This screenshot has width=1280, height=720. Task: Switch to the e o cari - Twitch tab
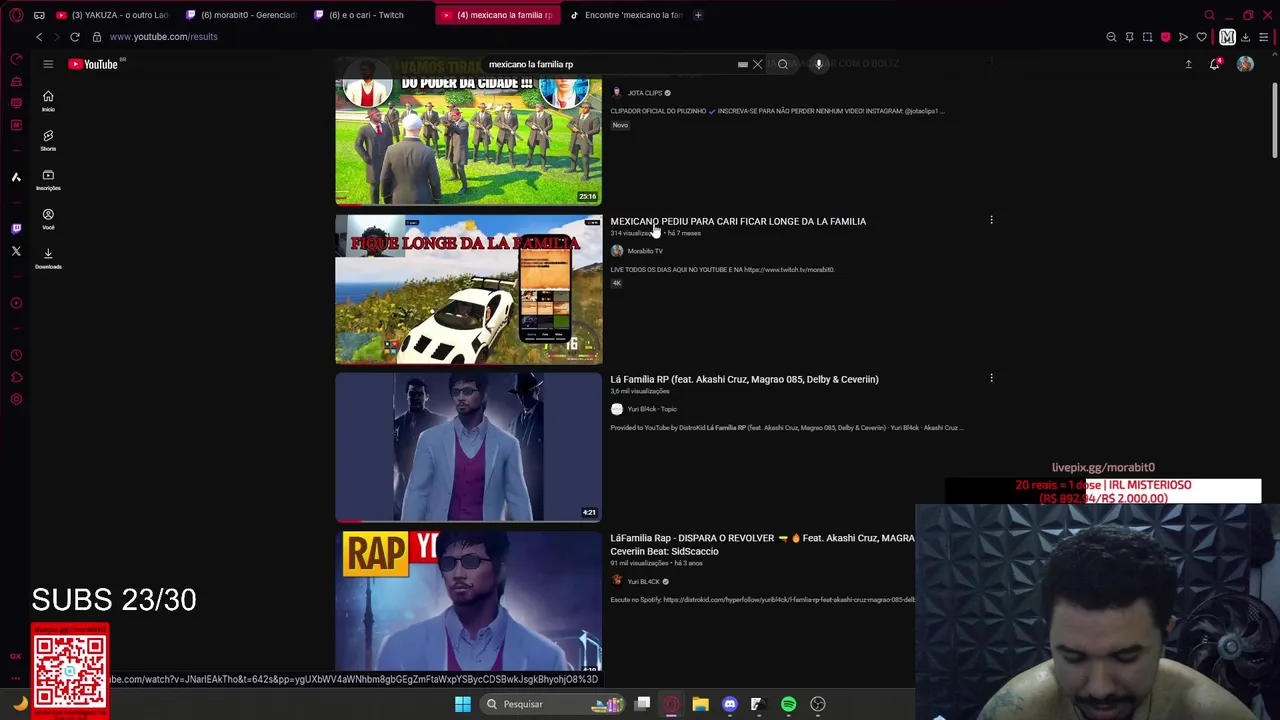(x=366, y=15)
